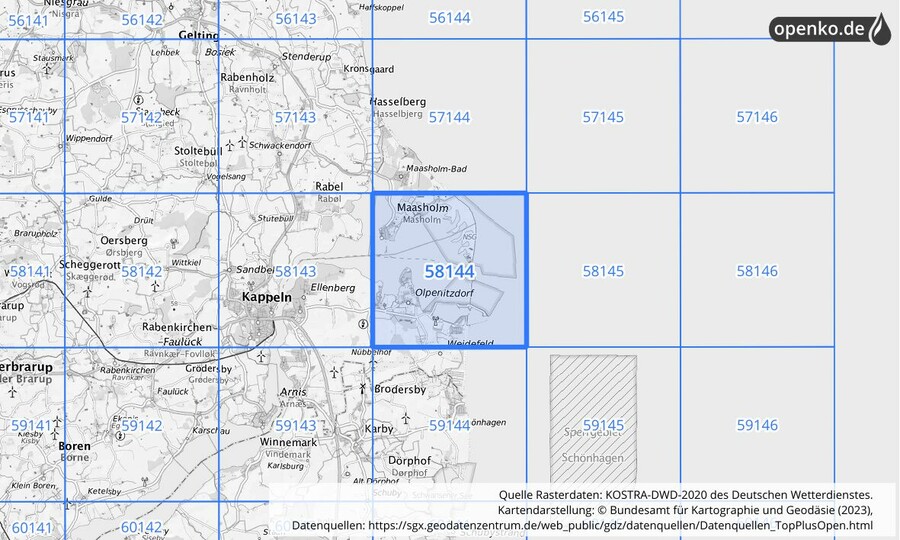Click grid cell label 58146
This screenshot has height=540, width=900.
click(757, 271)
